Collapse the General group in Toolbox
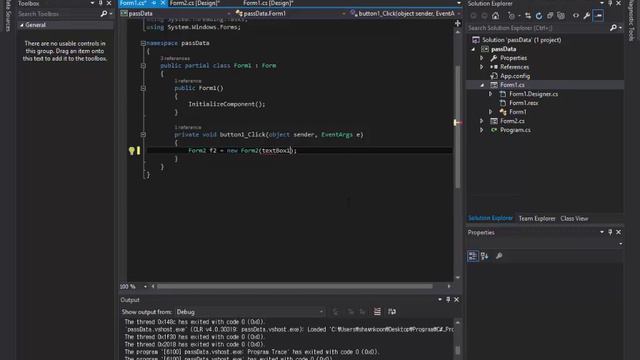This screenshot has height=360, width=640. coord(22,25)
